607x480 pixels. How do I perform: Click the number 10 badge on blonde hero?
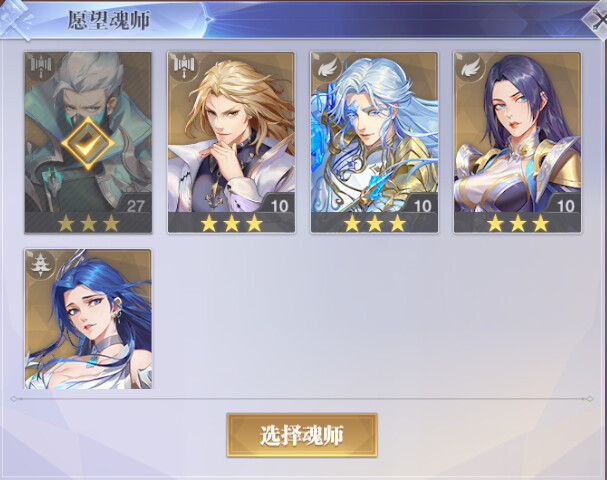[x=279, y=206]
